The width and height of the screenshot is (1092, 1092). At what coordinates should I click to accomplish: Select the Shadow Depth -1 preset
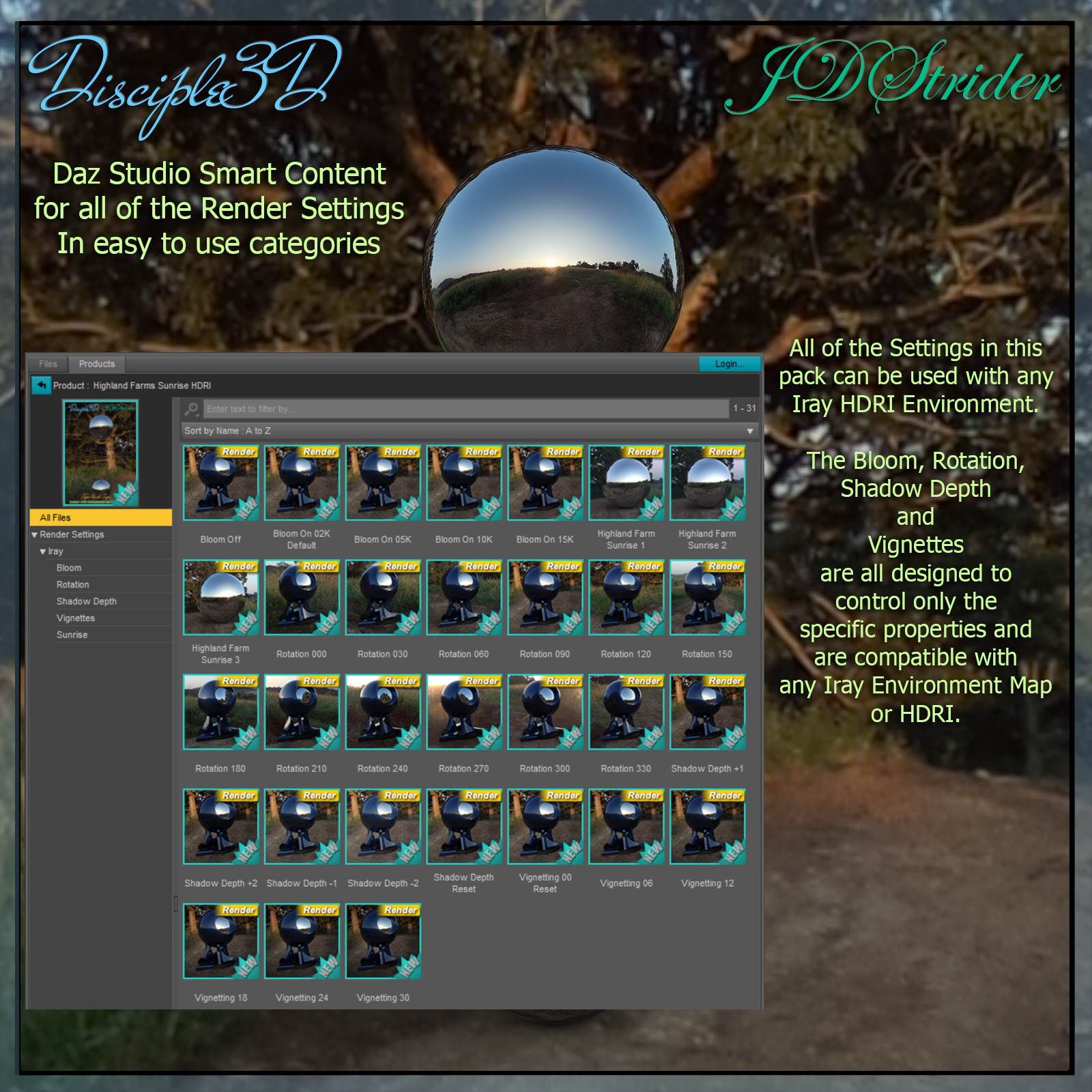[x=302, y=827]
